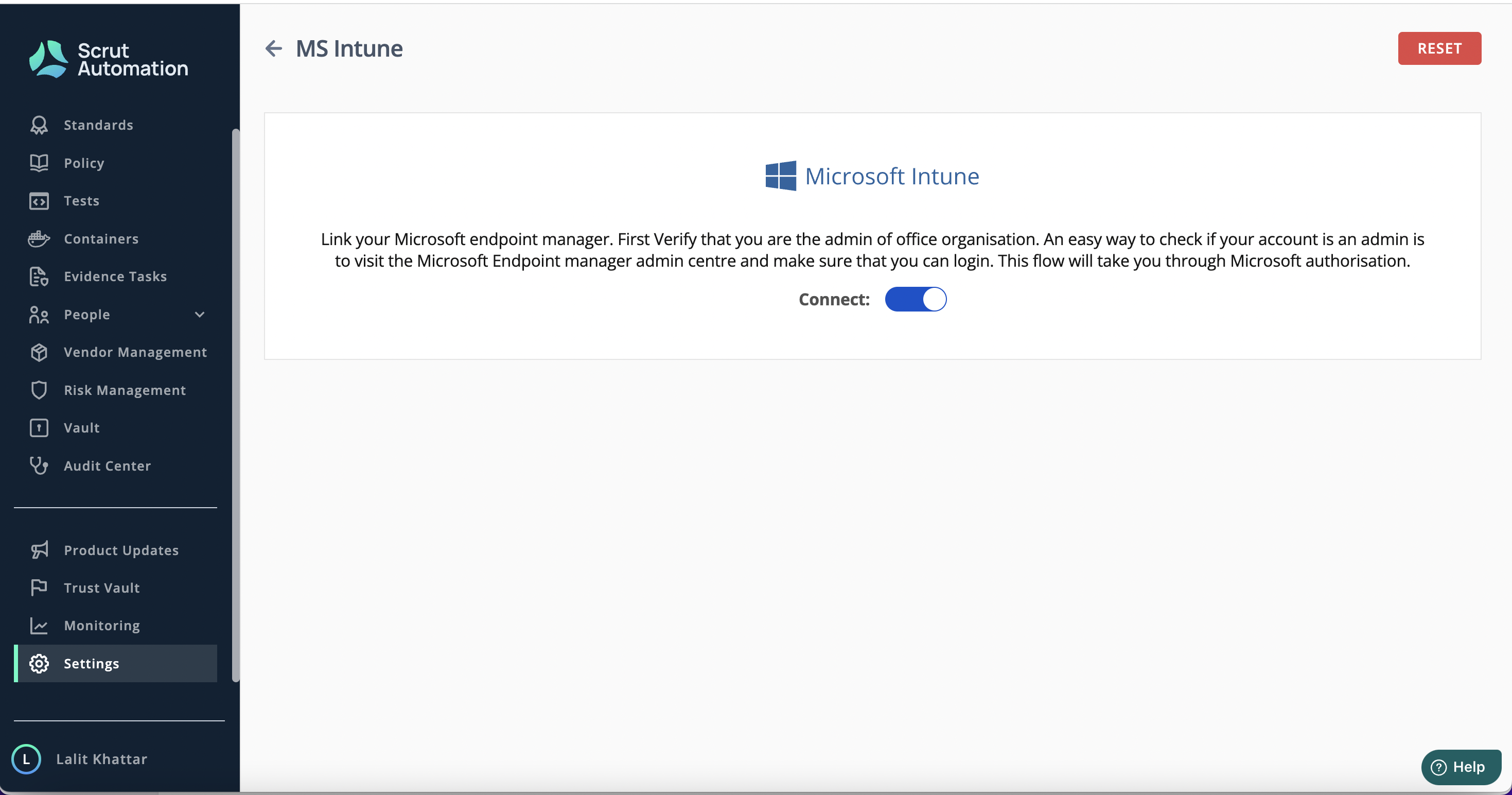The height and width of the screenshot is (795, 1512).
Task: Click the Microsoft Windows logo icon
Action: click(781, 176)
